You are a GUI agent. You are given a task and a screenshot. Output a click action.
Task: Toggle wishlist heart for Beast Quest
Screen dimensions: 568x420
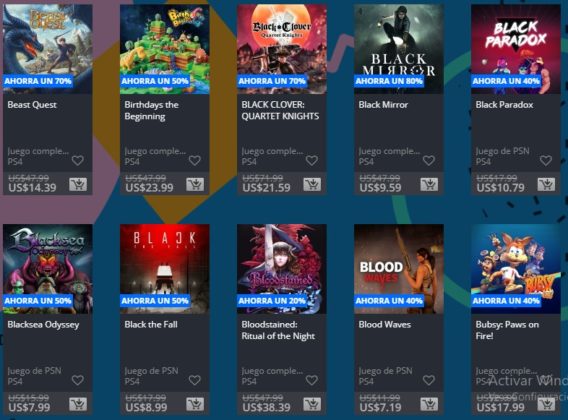(78, 160)
